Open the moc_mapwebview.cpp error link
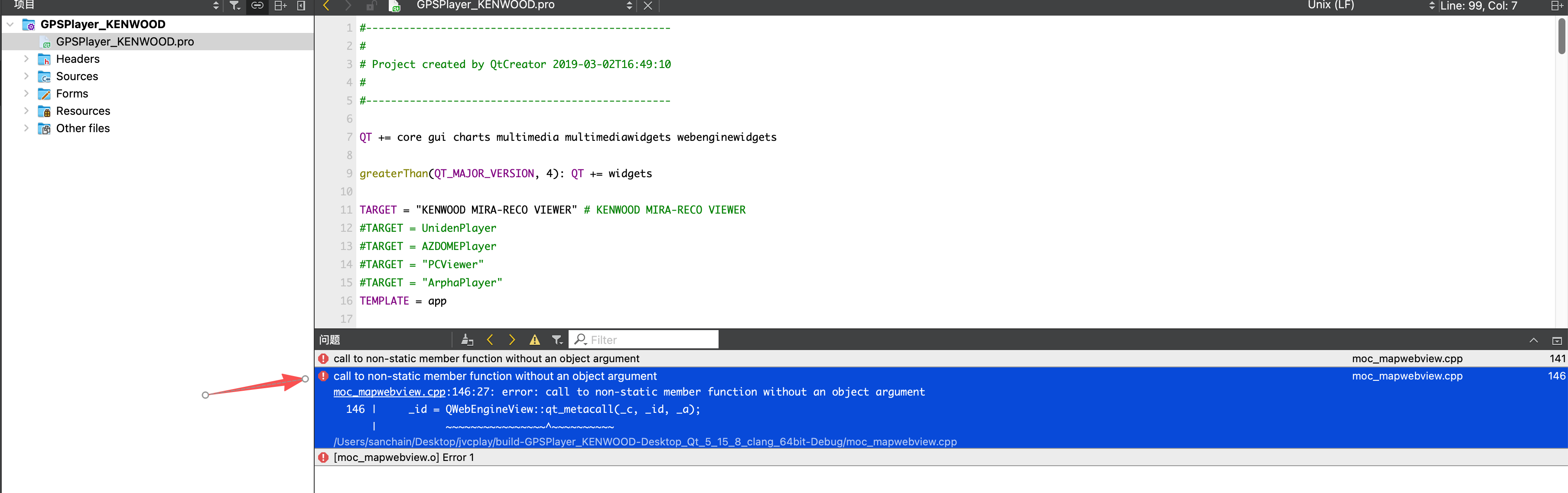1568x493 pixels. point(389,392)
